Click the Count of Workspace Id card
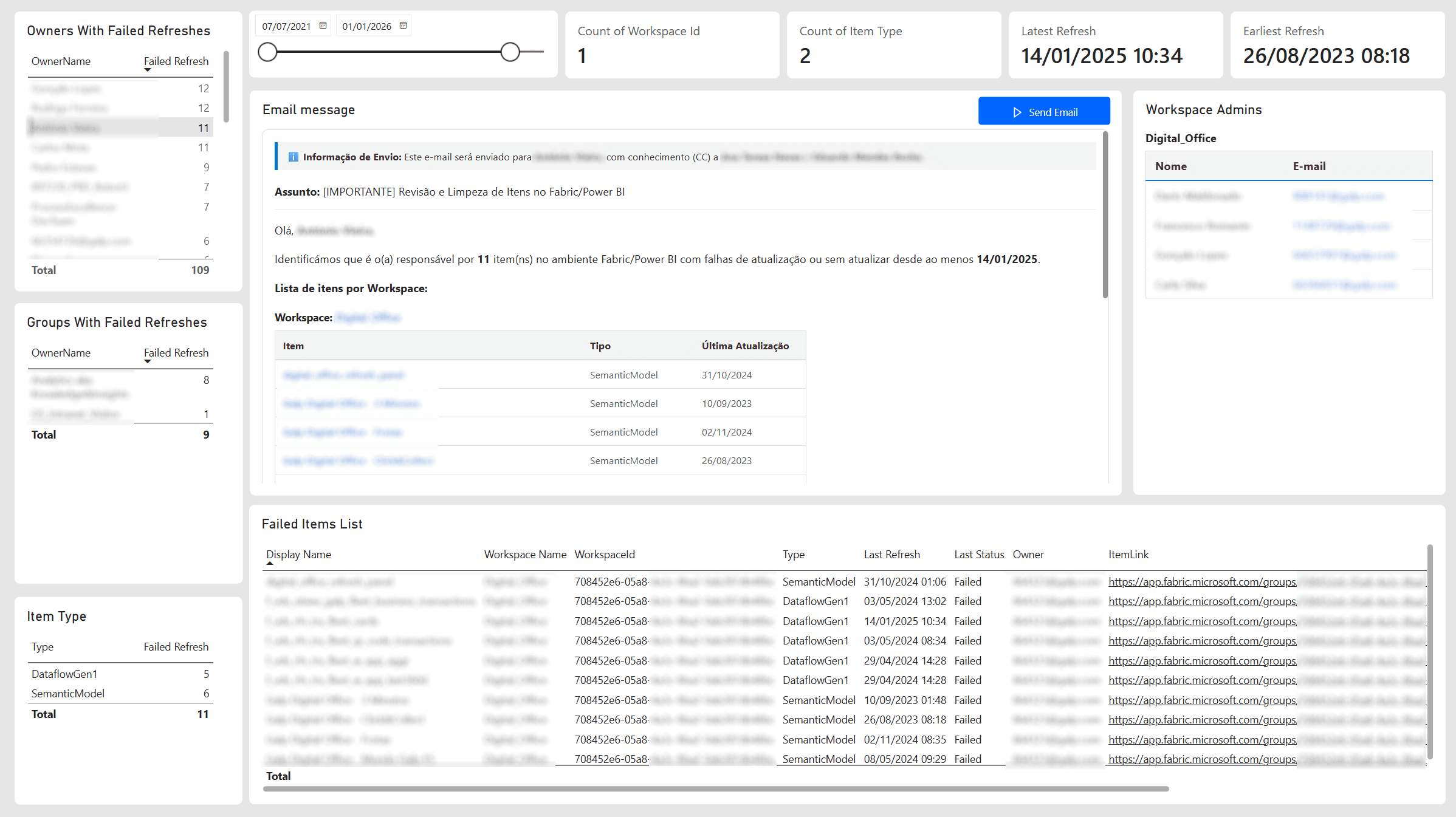 click(672, 45)
